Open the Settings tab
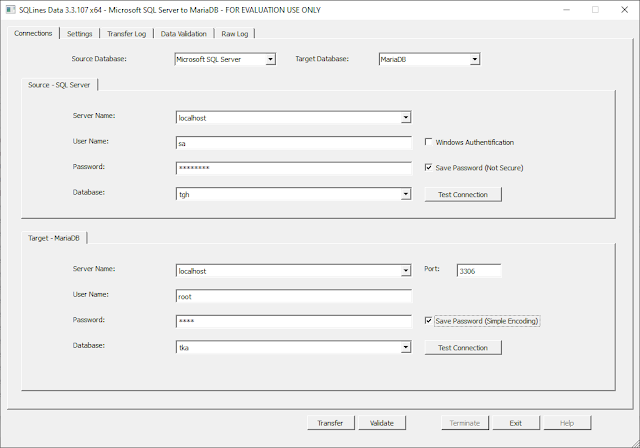Viewport: 640px width, 448px height. click(x=80, y=34)
